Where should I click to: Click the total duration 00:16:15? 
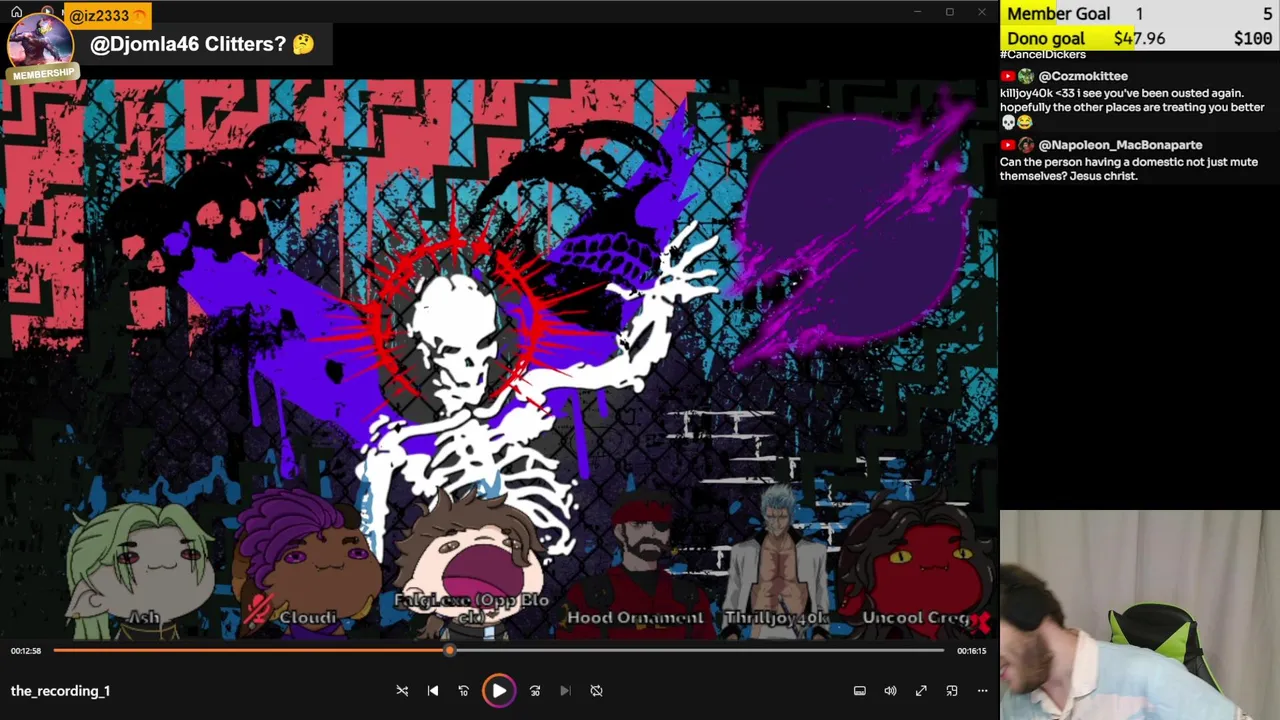point(971,651)
